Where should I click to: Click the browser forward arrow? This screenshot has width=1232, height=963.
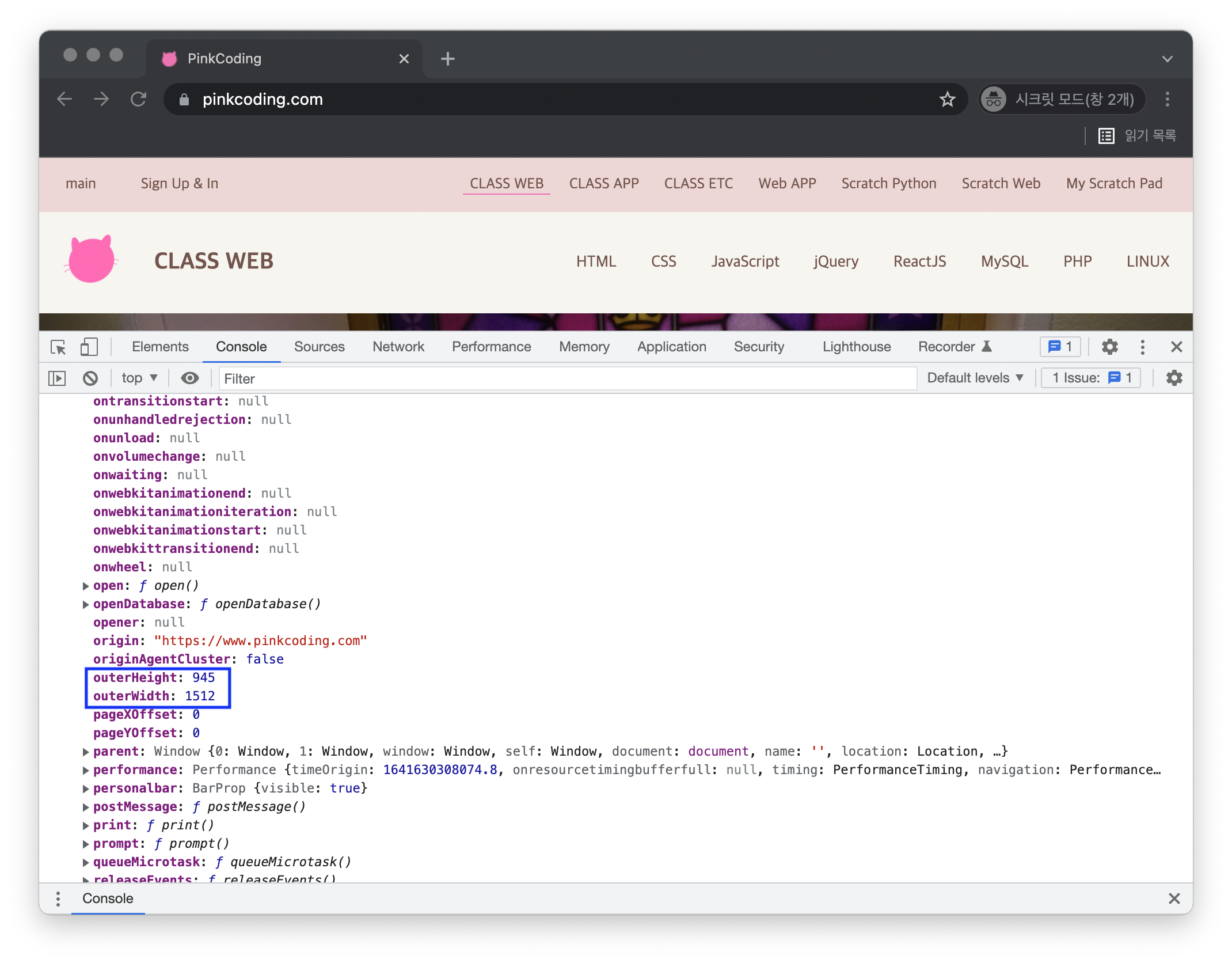point(101,99)
